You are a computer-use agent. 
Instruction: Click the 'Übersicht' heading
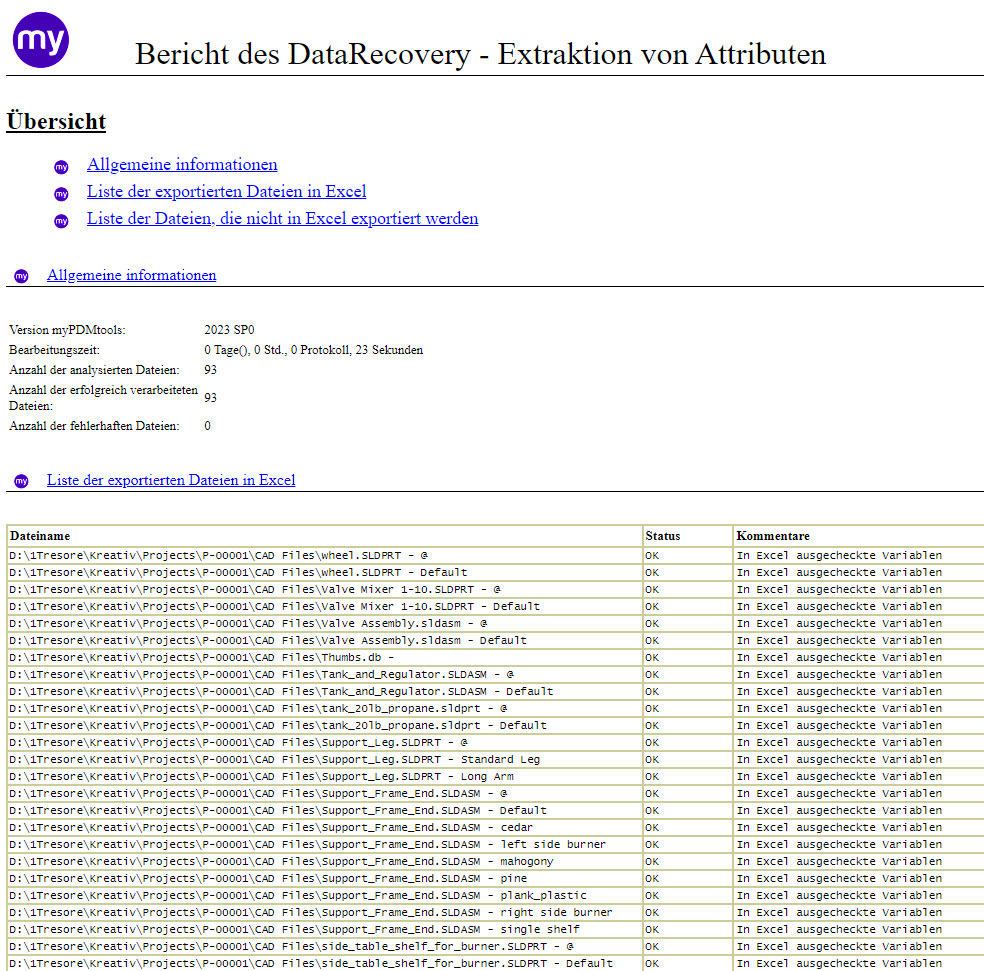pos(56,121)
